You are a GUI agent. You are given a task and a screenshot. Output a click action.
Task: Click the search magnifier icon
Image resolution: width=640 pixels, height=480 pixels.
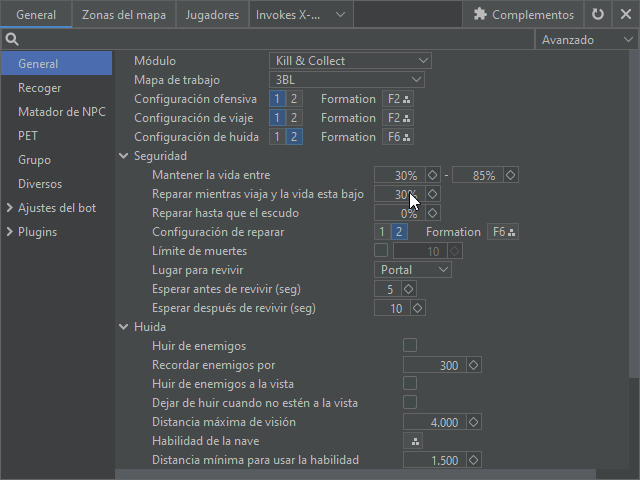coord(12,40)
